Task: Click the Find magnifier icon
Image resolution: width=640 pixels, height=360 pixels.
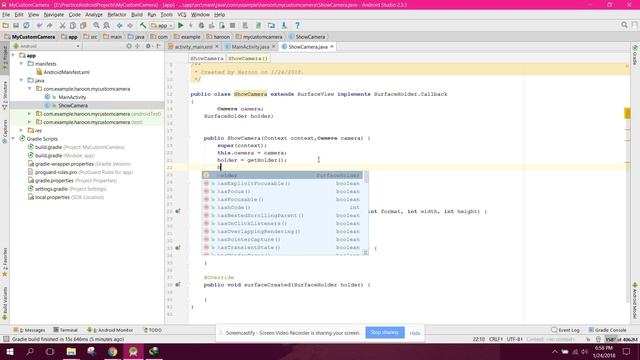Action: pyautogui.click(x=96, y=25)
